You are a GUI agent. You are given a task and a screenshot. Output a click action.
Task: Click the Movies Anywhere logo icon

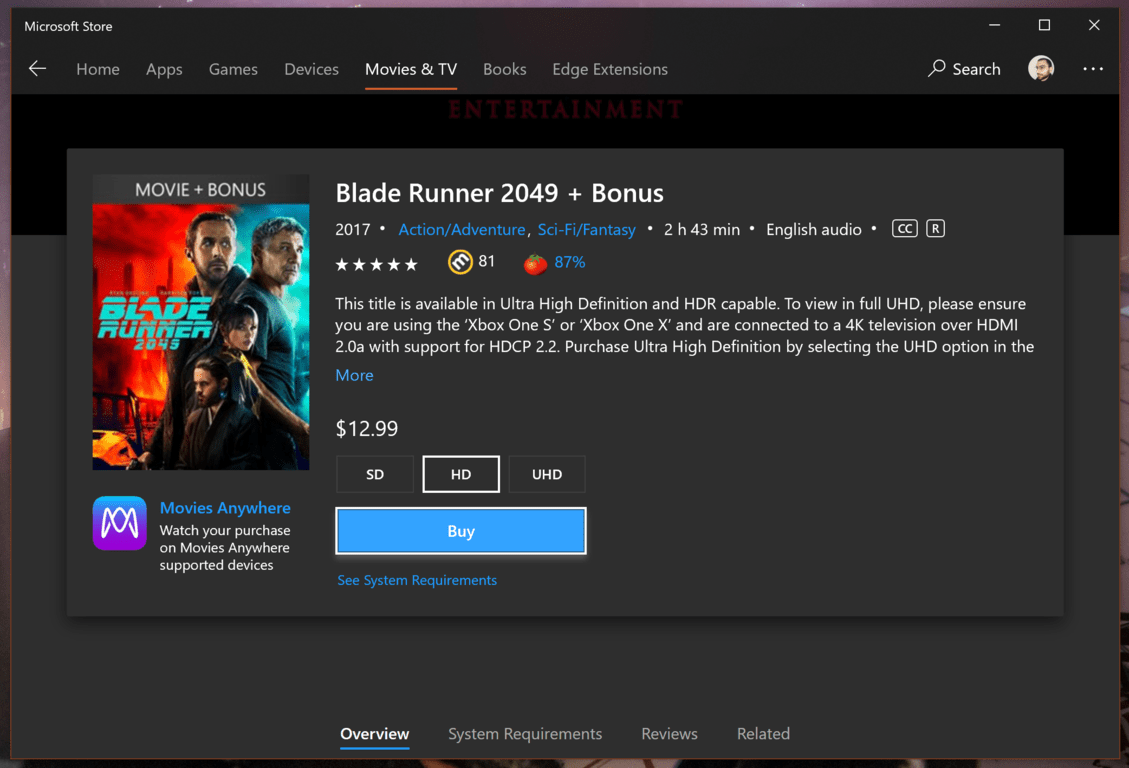[120, 523]
